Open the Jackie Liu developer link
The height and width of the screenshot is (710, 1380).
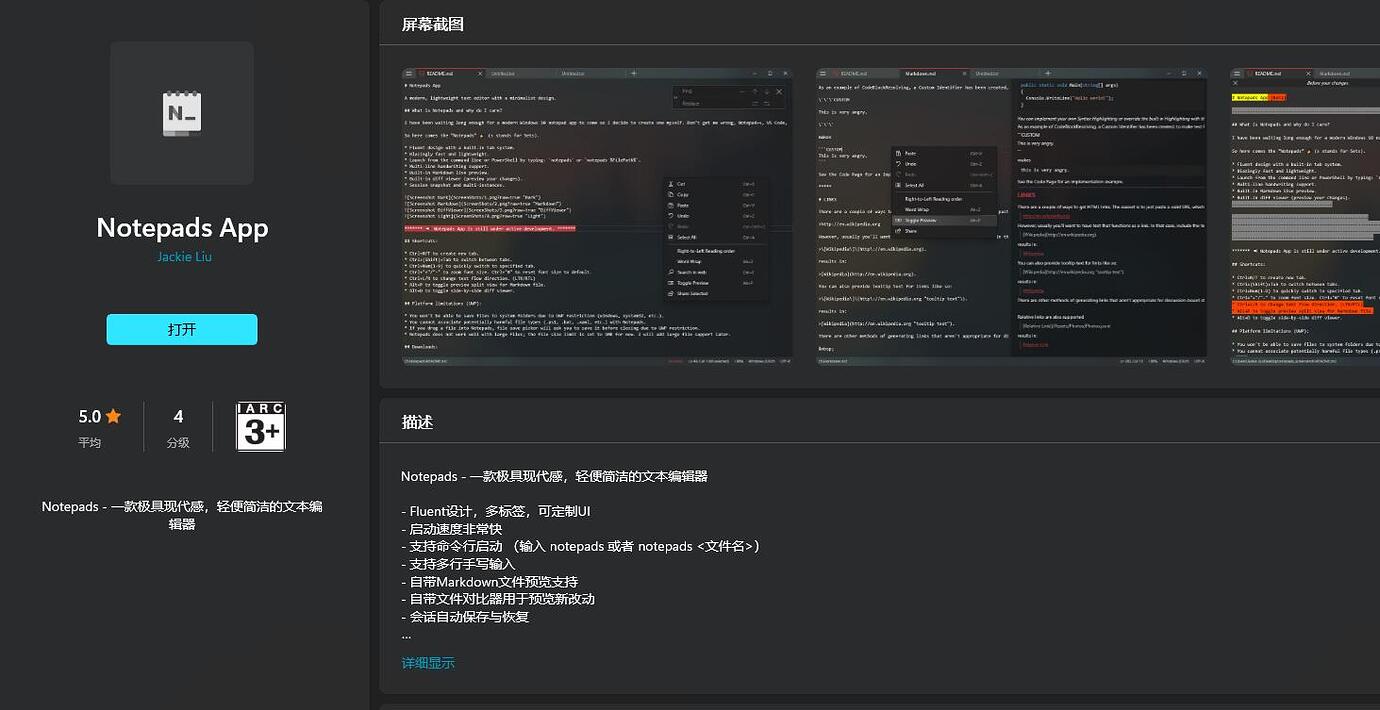184,256
